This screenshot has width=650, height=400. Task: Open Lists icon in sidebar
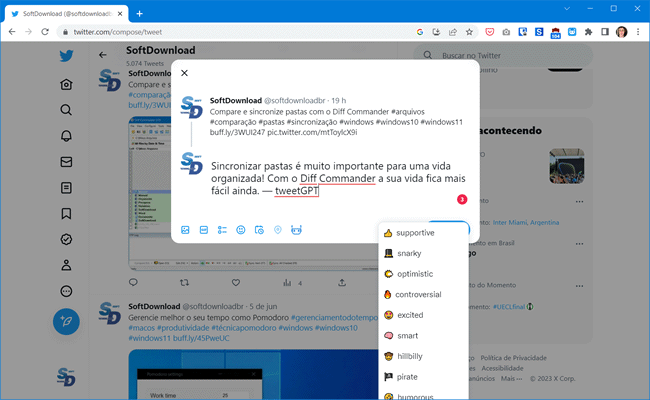coord(66,188)
